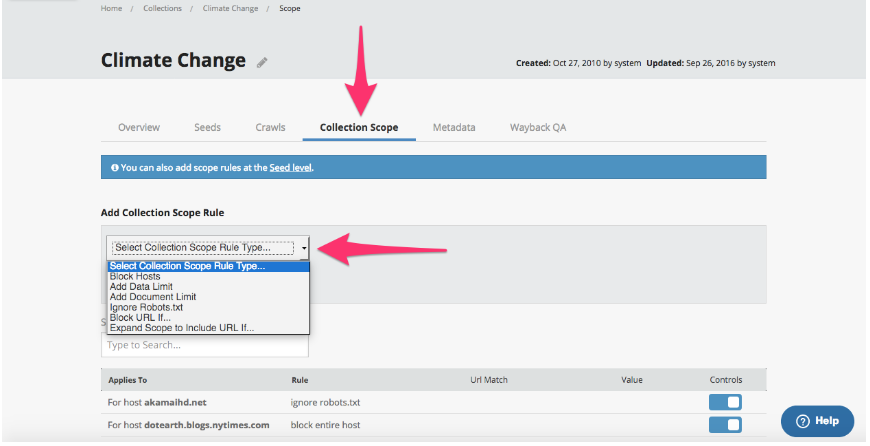Go to the Crawls tab
This screenshot has height=446, width=870.
tap(270, 128)
